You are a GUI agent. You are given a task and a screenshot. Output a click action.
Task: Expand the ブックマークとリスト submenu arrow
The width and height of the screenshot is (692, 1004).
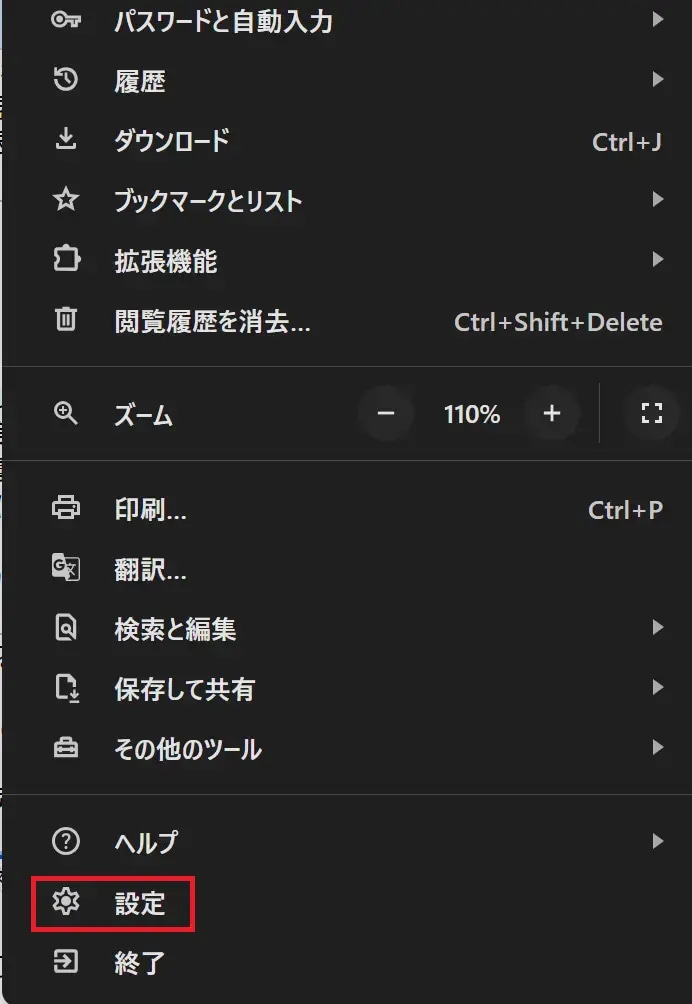pos(657,200)
